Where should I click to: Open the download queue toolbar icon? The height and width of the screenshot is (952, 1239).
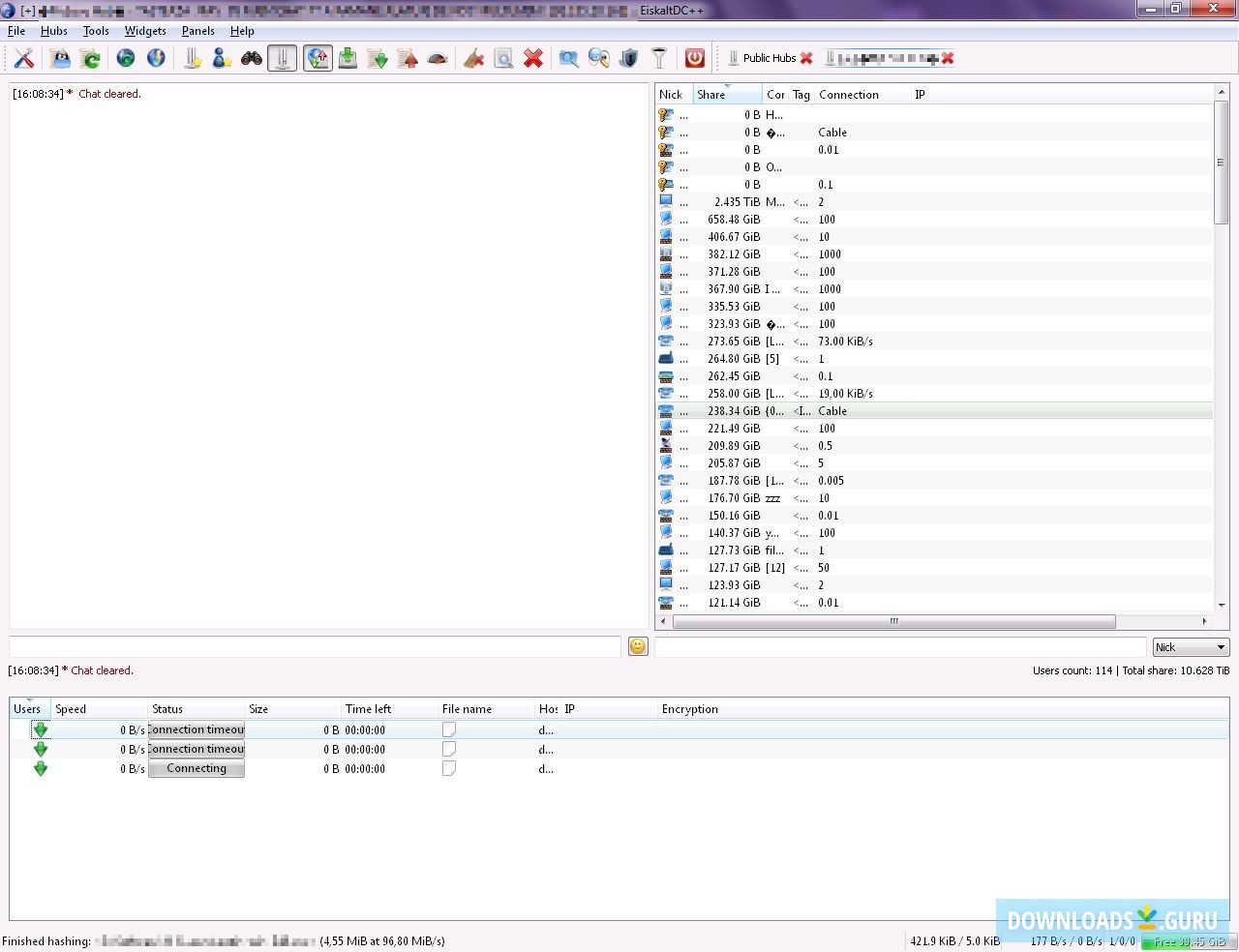click(x=348, y=58)
